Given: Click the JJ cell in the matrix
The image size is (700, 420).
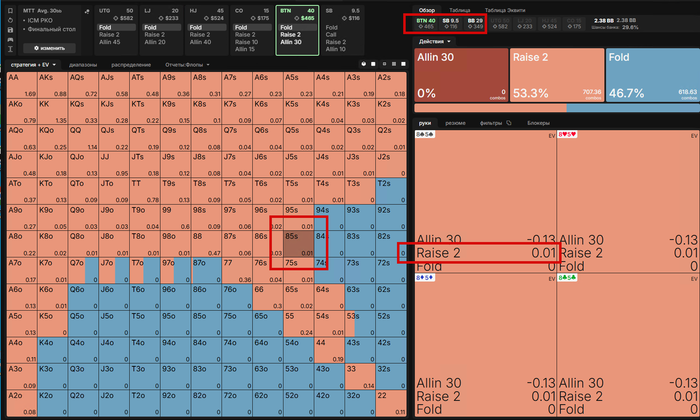Looking at the screenshot, I should (114, 164).
